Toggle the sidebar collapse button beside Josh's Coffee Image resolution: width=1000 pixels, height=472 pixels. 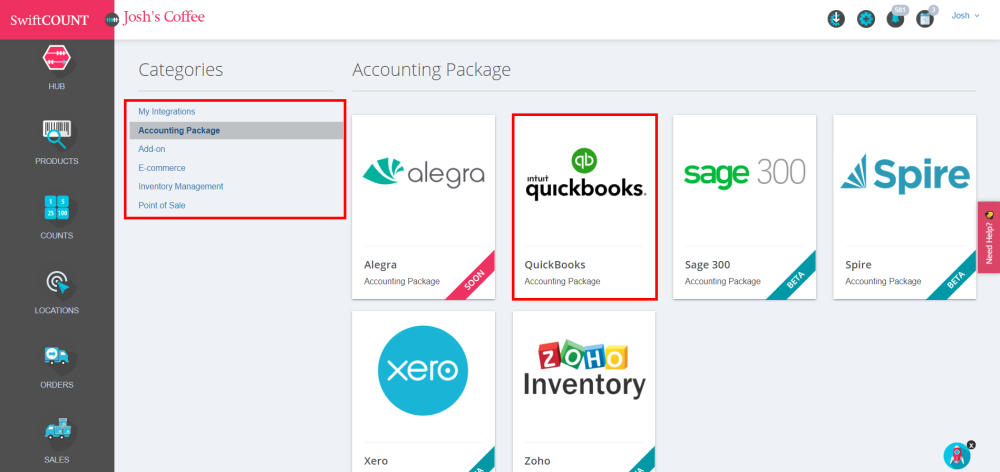(111, 19)
